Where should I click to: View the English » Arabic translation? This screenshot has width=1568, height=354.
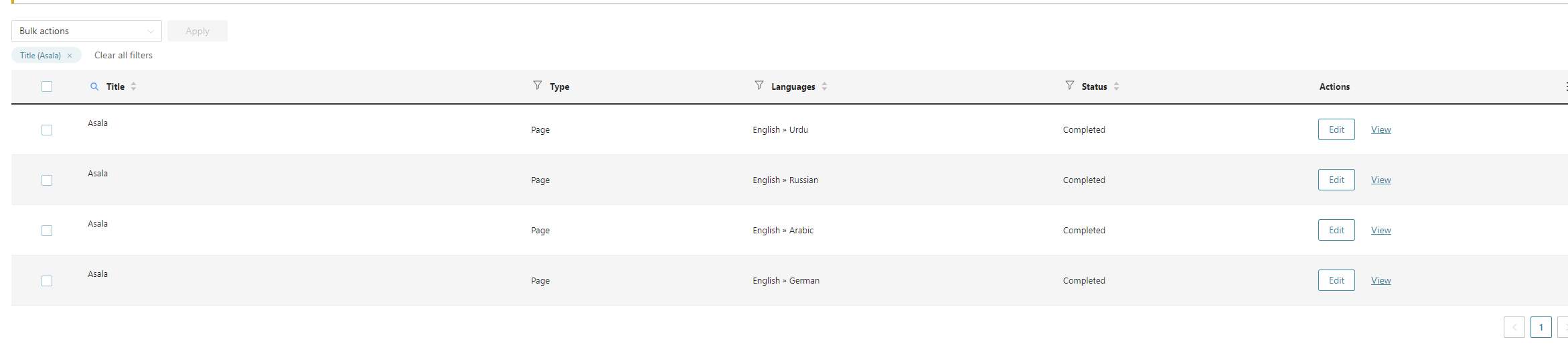[x=1381, y=230]
